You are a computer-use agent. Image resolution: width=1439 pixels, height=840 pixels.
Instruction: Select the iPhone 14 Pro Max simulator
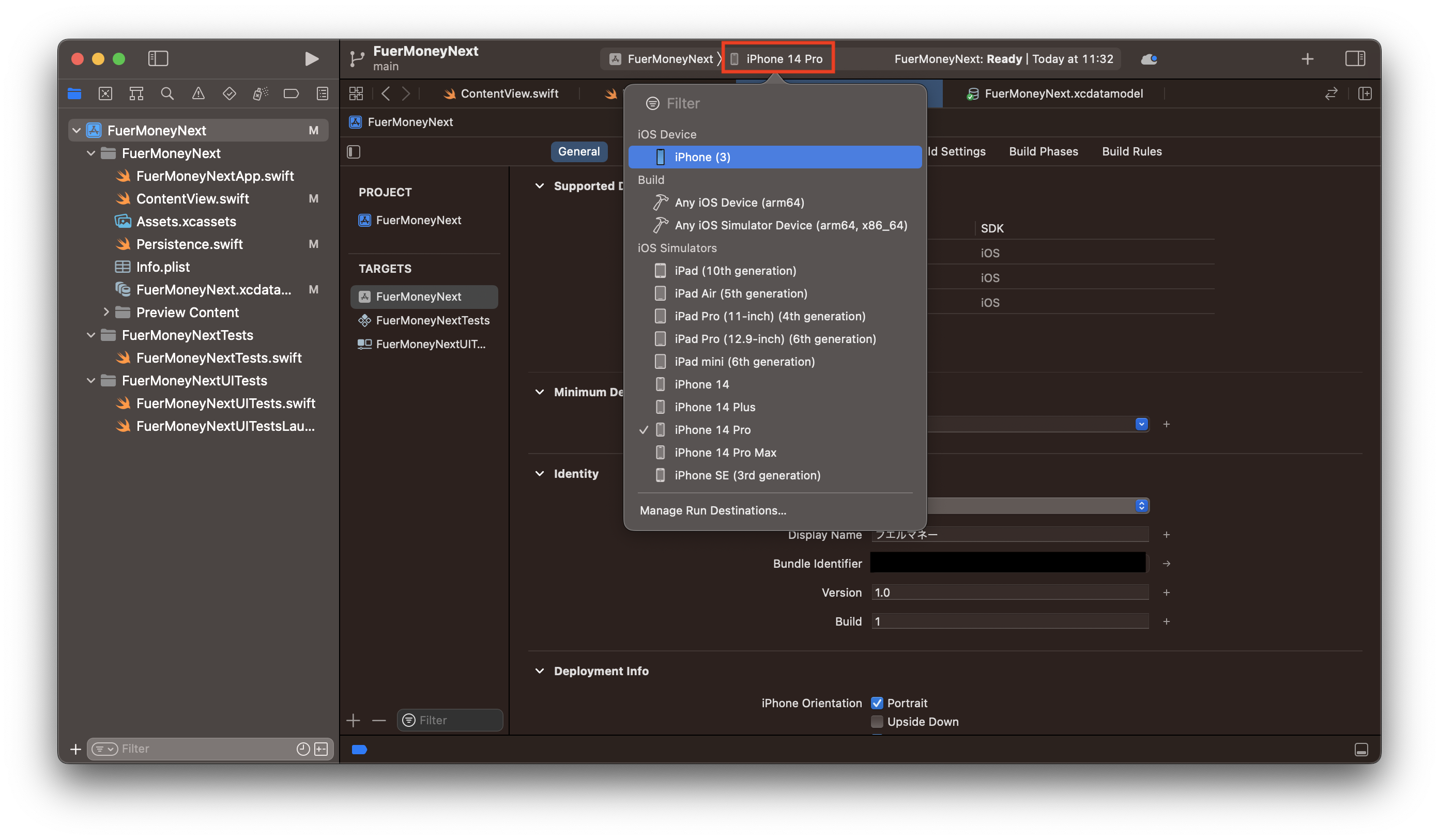pyautogui.click(x=725, y=452)
